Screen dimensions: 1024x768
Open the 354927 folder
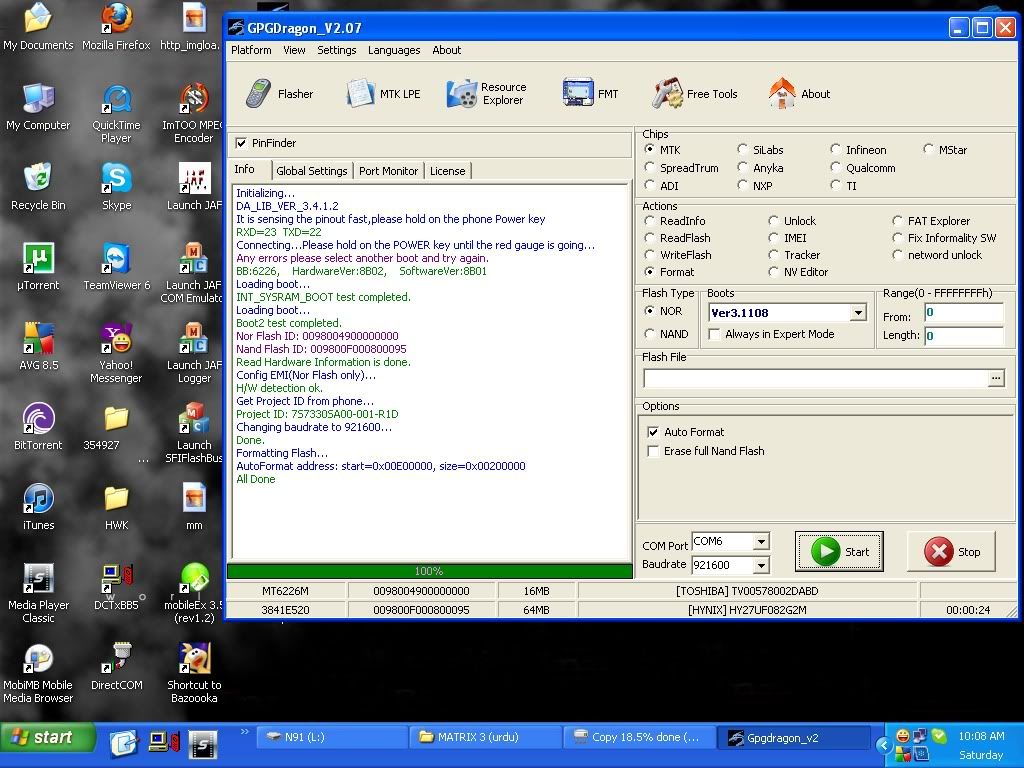coord(116,428)
